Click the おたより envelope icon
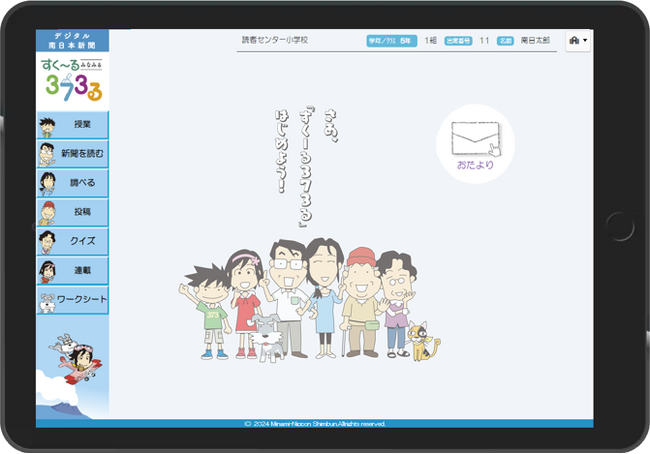This screenshot has width=650, height=454. point(475,144)
